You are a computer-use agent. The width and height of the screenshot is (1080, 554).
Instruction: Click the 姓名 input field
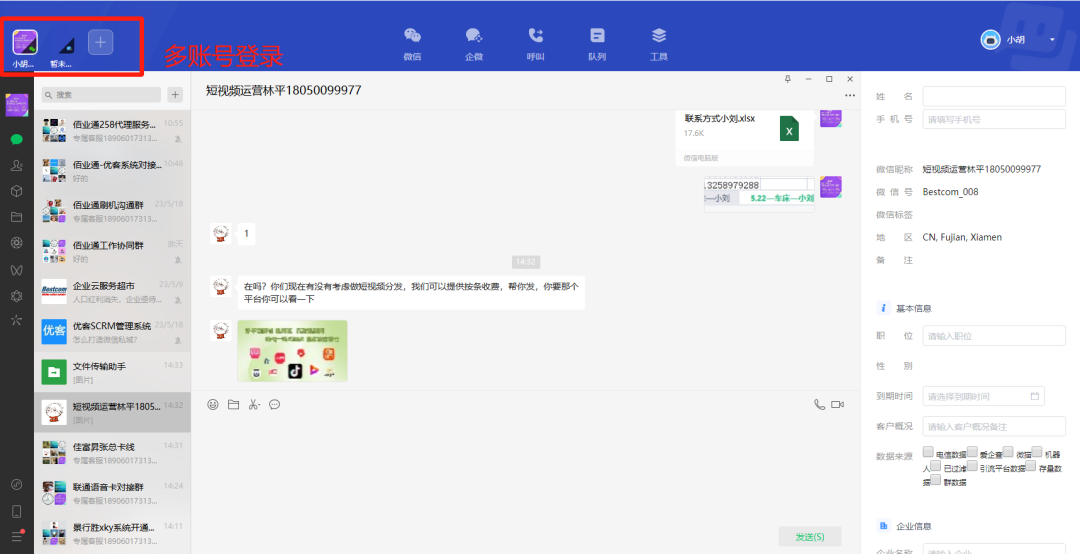click(994, 96)
